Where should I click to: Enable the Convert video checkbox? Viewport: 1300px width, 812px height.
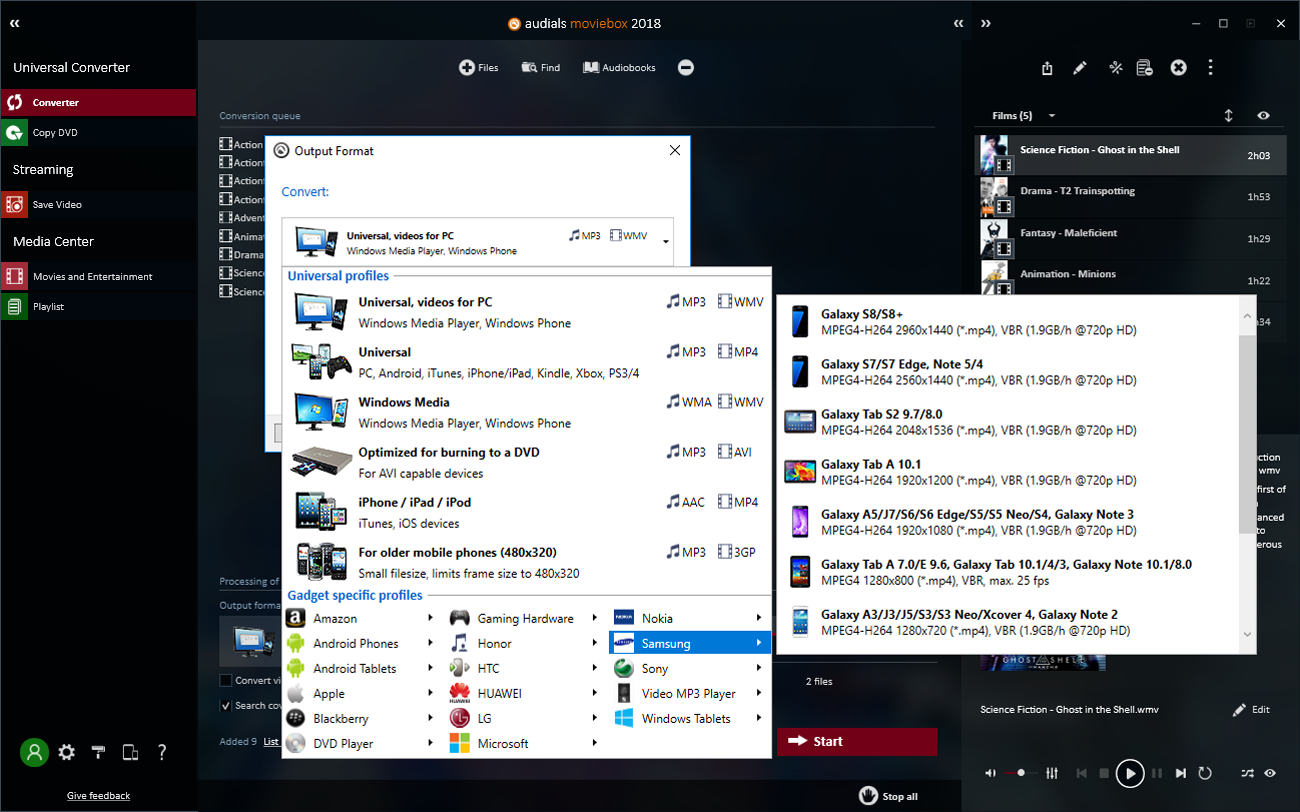point(226,681)
